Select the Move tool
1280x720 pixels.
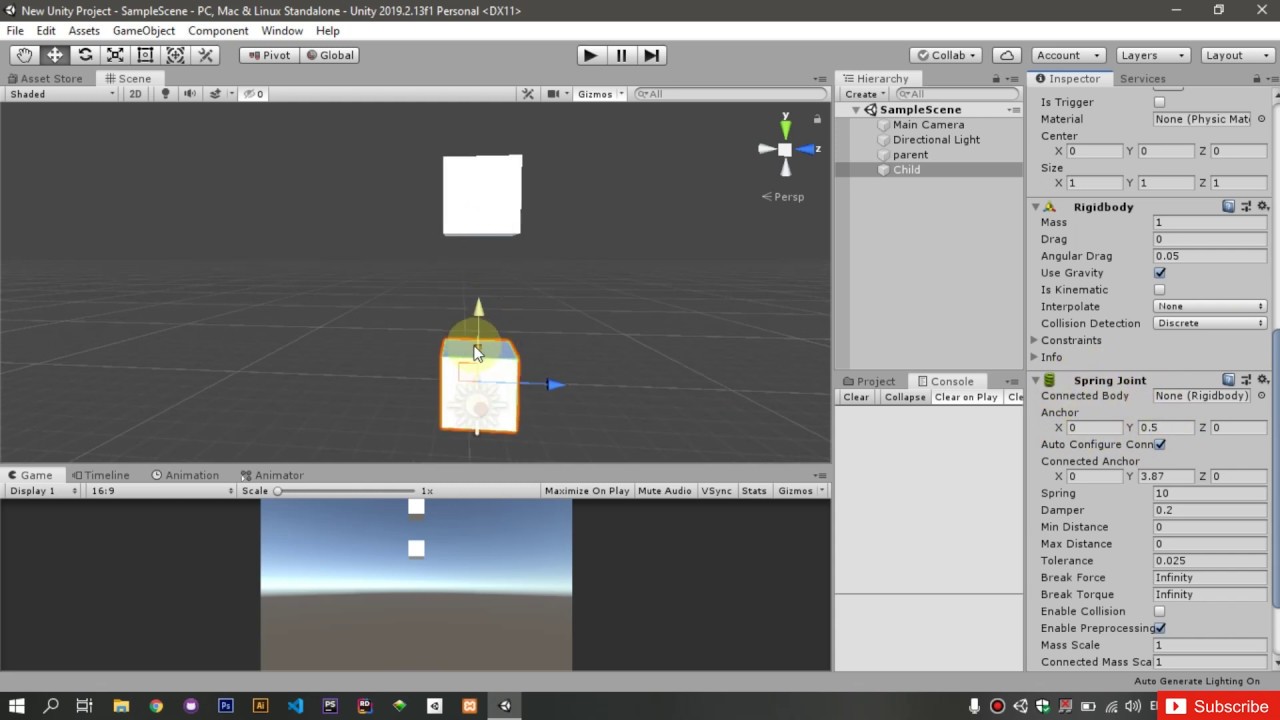pyautogui.click(x=54, y=55)
